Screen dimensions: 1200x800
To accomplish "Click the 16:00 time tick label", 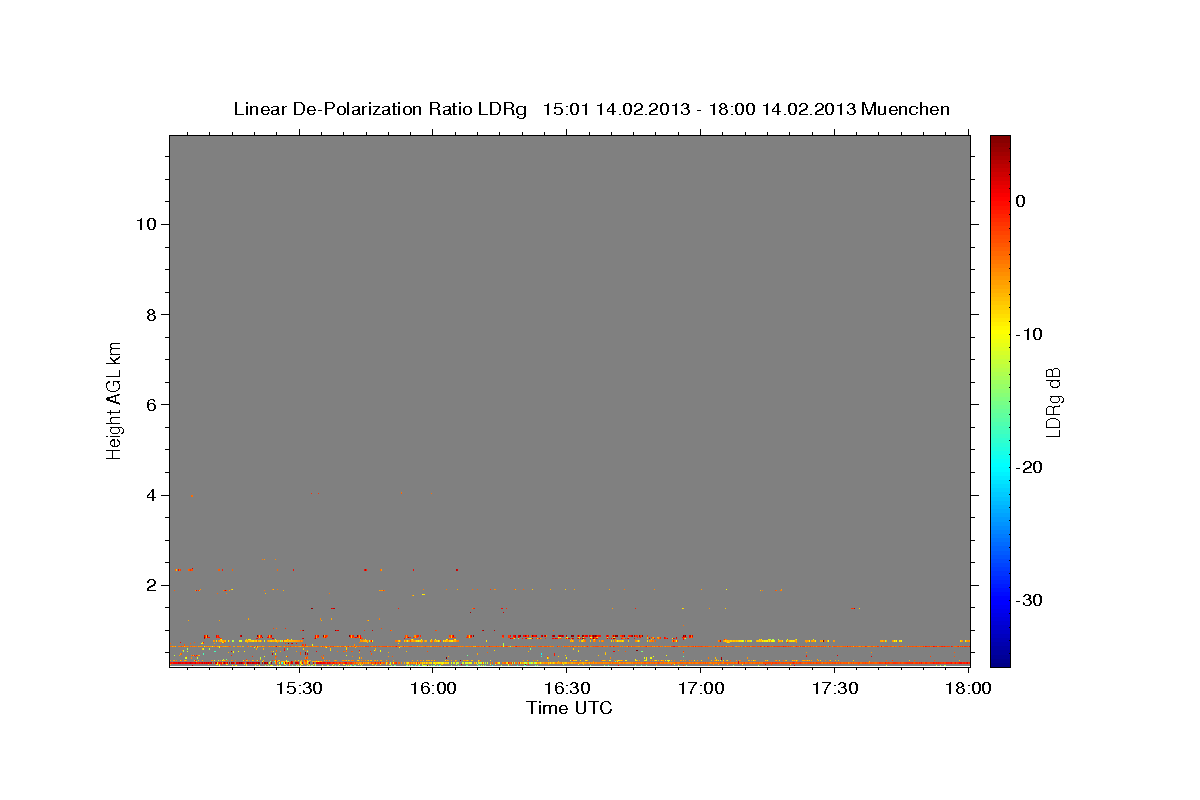I will point(433,689).
